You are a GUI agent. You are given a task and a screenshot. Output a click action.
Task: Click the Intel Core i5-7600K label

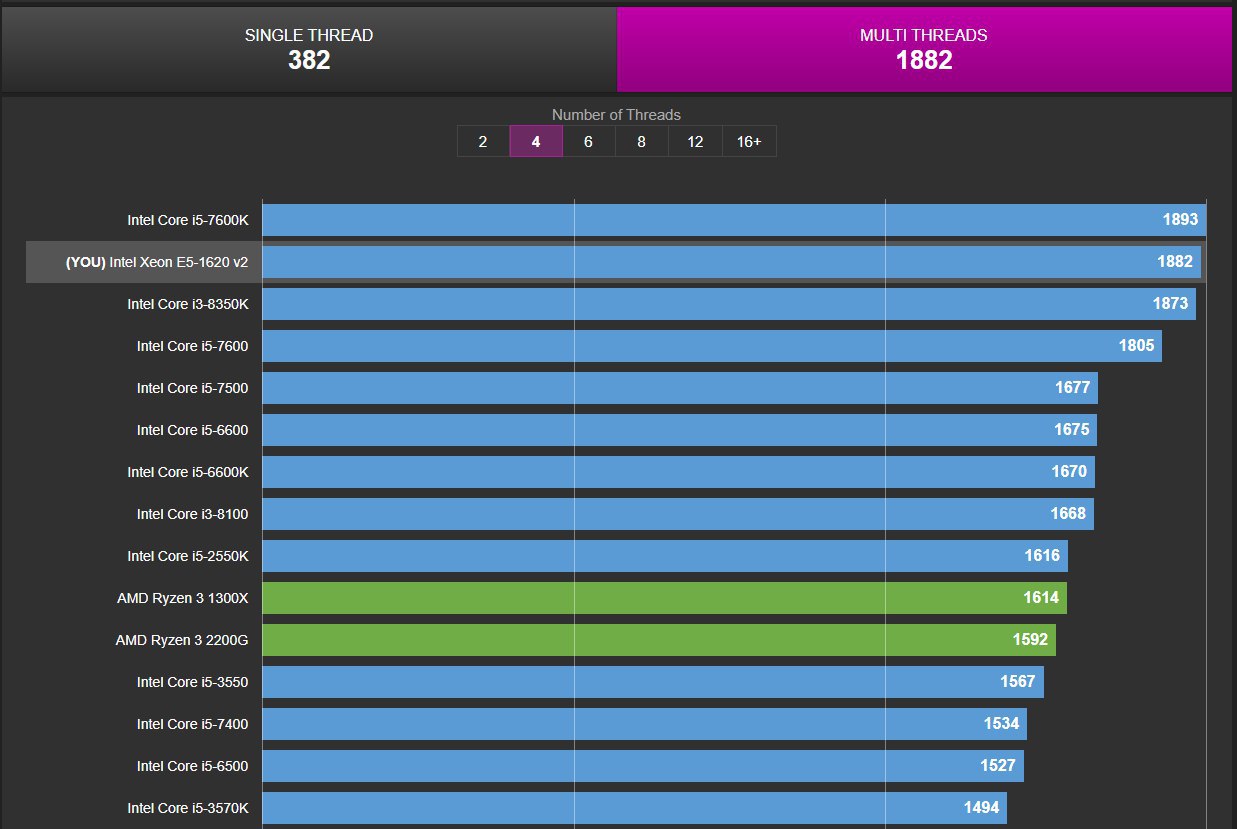pyautogui.click(x=187, y=220)
